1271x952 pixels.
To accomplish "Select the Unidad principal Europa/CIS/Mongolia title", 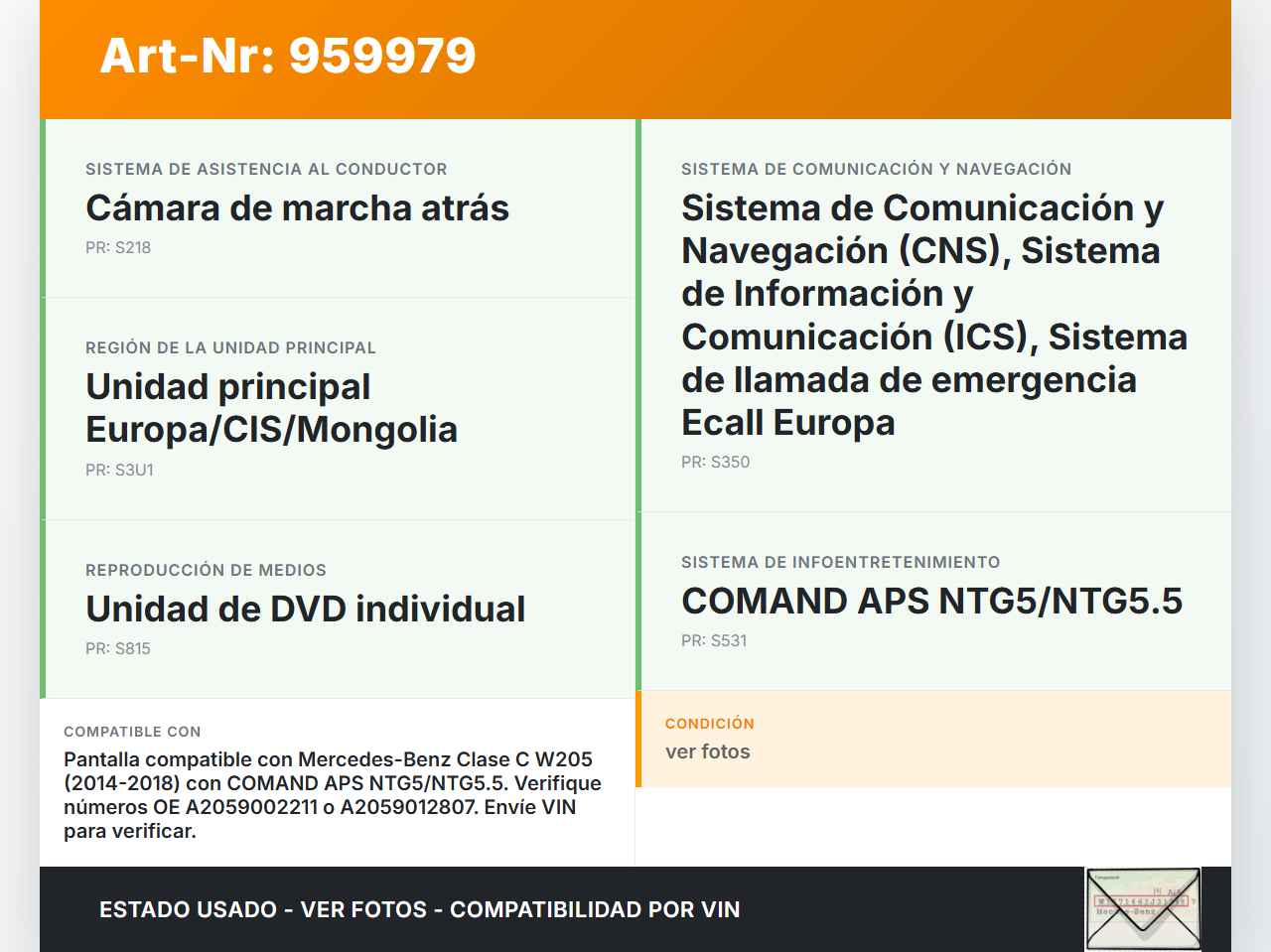I will 271,408.
